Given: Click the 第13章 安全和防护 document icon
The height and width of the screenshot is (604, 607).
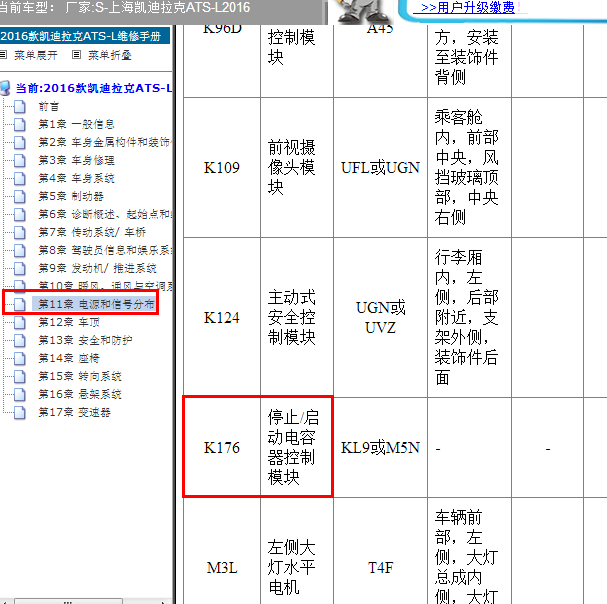Looking at the screenshot, I should (20, 341).
